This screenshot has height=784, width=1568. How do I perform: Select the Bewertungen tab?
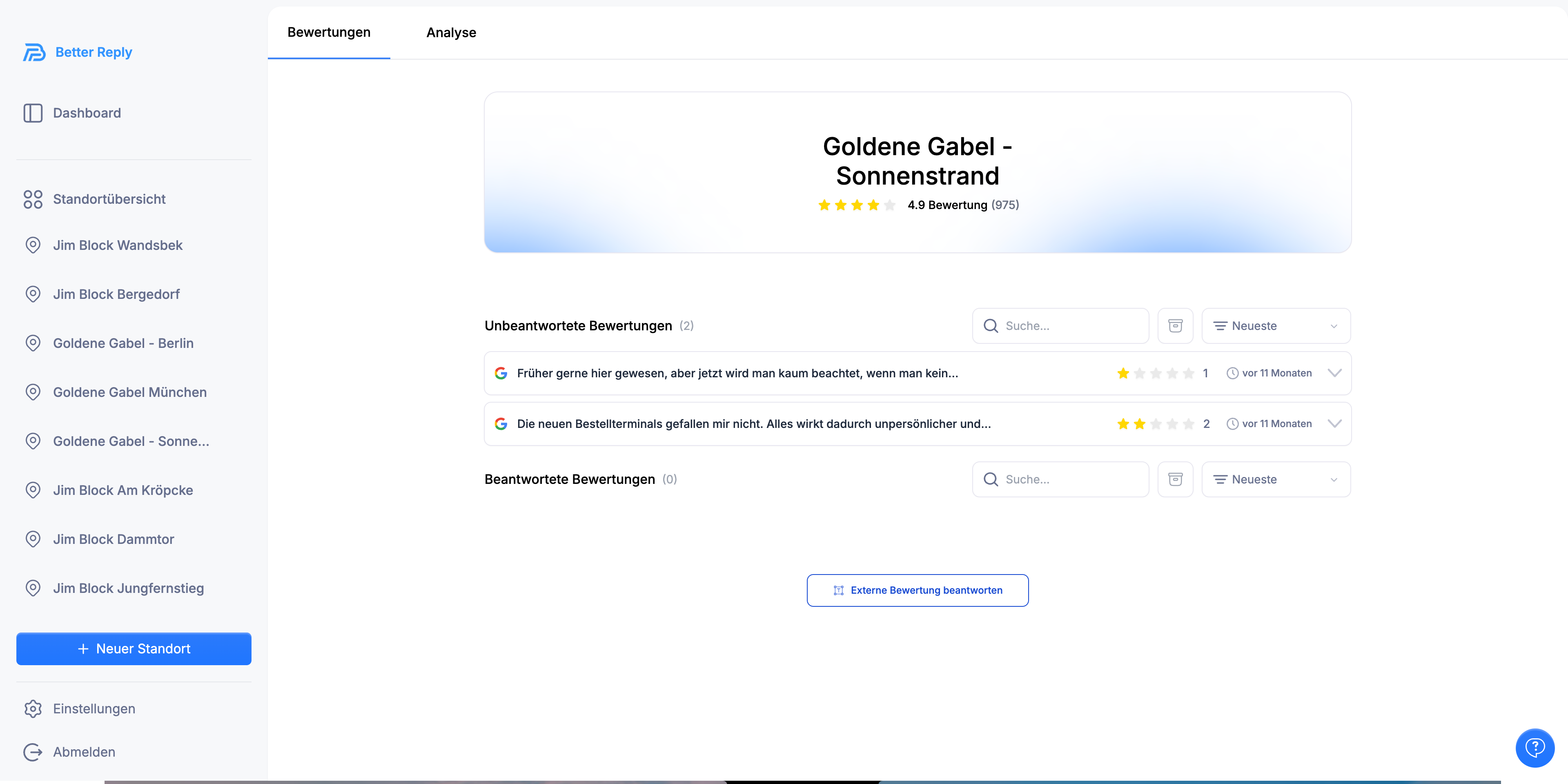click(x=329, y=32)
